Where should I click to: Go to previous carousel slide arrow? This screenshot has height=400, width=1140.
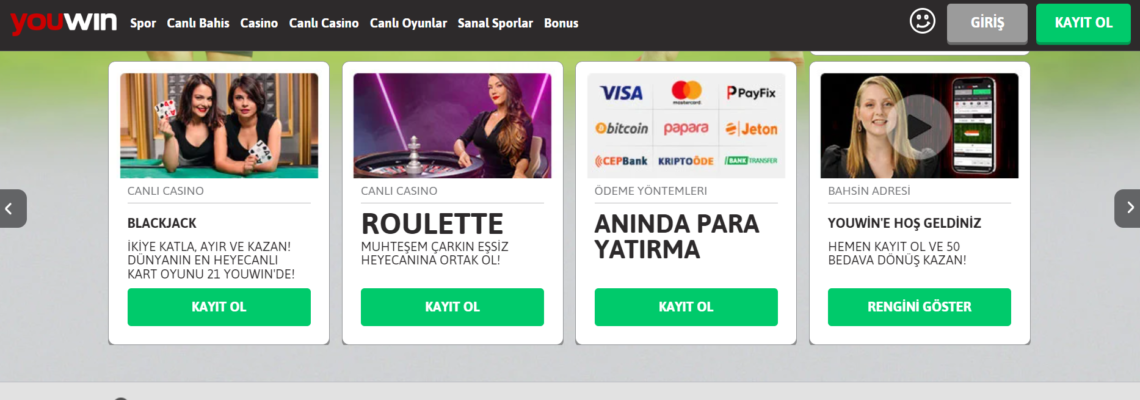pos(13,208)
